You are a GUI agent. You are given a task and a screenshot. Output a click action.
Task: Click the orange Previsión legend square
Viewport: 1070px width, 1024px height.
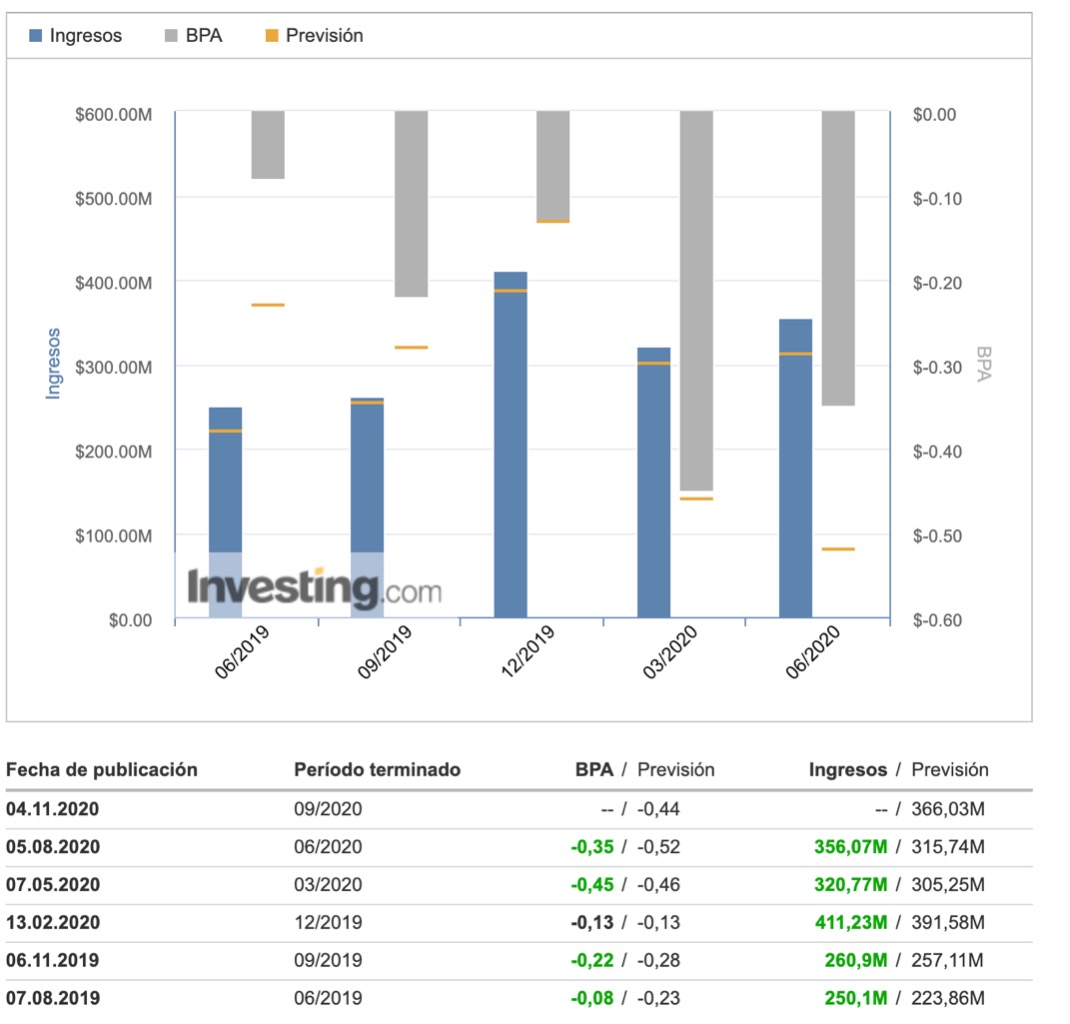pos(271,36)
